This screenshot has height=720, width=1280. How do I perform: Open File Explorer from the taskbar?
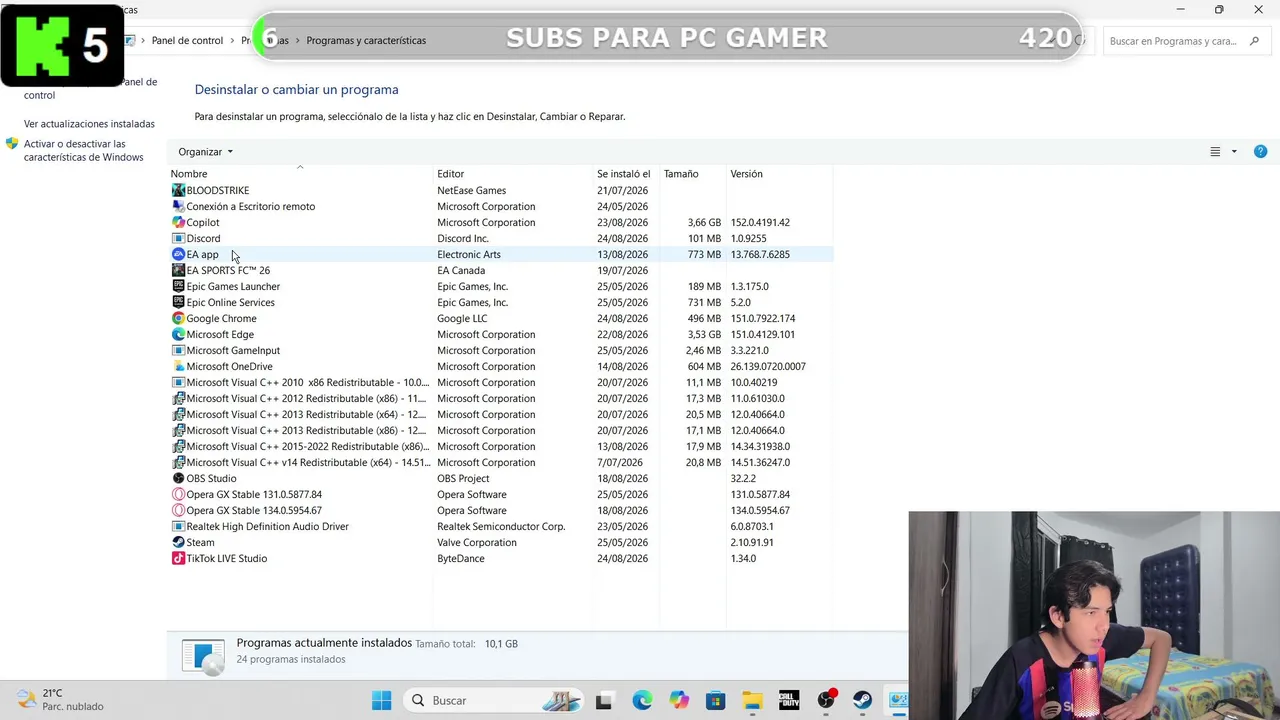tap(752, 700)
